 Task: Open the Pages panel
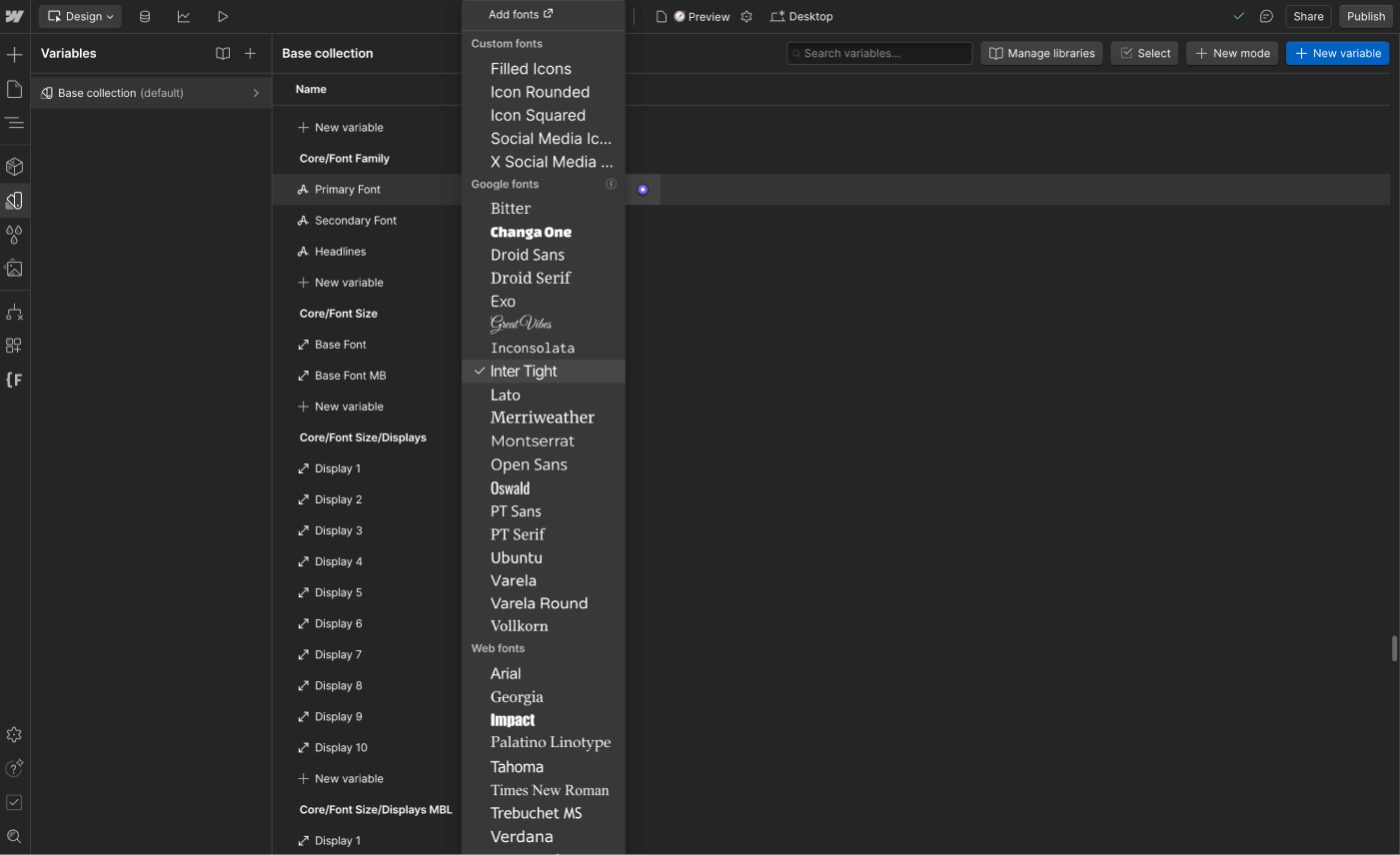(x=14, y=89)
